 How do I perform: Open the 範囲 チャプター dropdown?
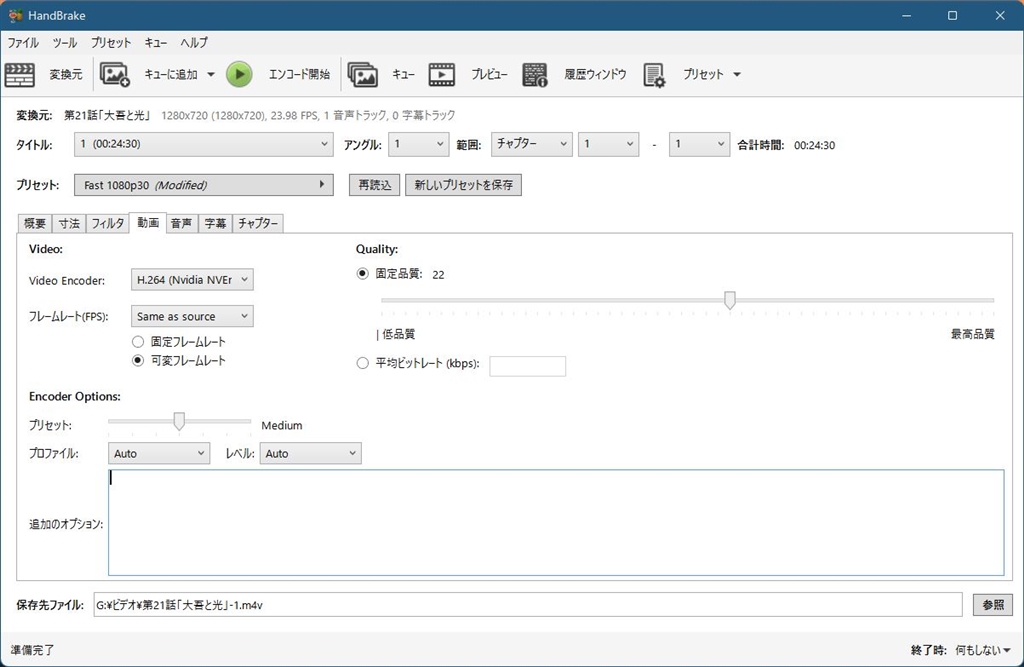coord(532,144)
